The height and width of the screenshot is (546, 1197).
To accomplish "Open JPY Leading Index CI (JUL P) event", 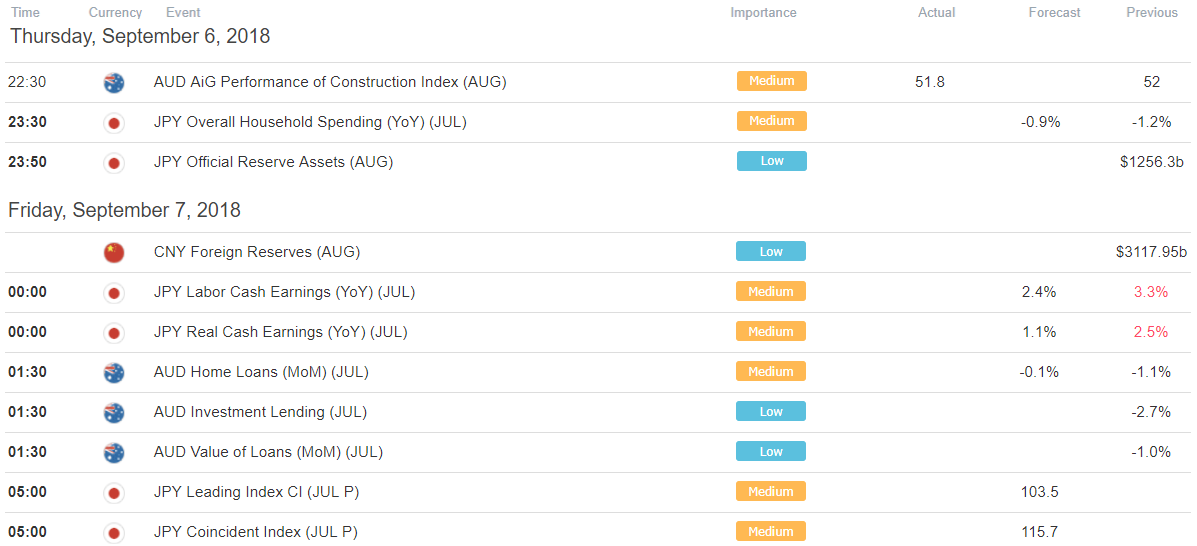I will click(256, 493).
